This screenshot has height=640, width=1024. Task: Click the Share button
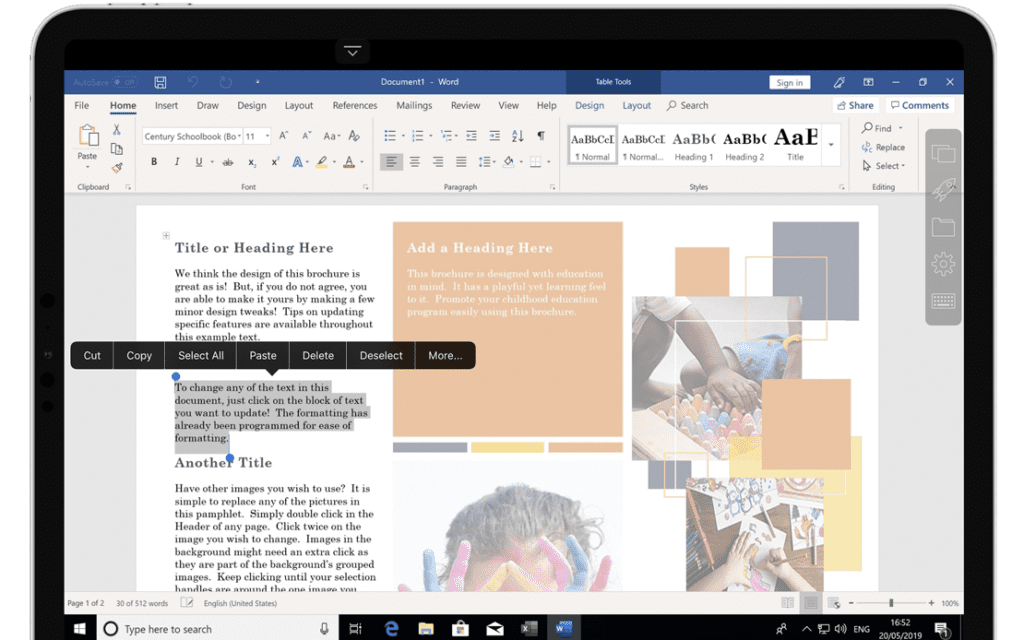click(854, 106)
